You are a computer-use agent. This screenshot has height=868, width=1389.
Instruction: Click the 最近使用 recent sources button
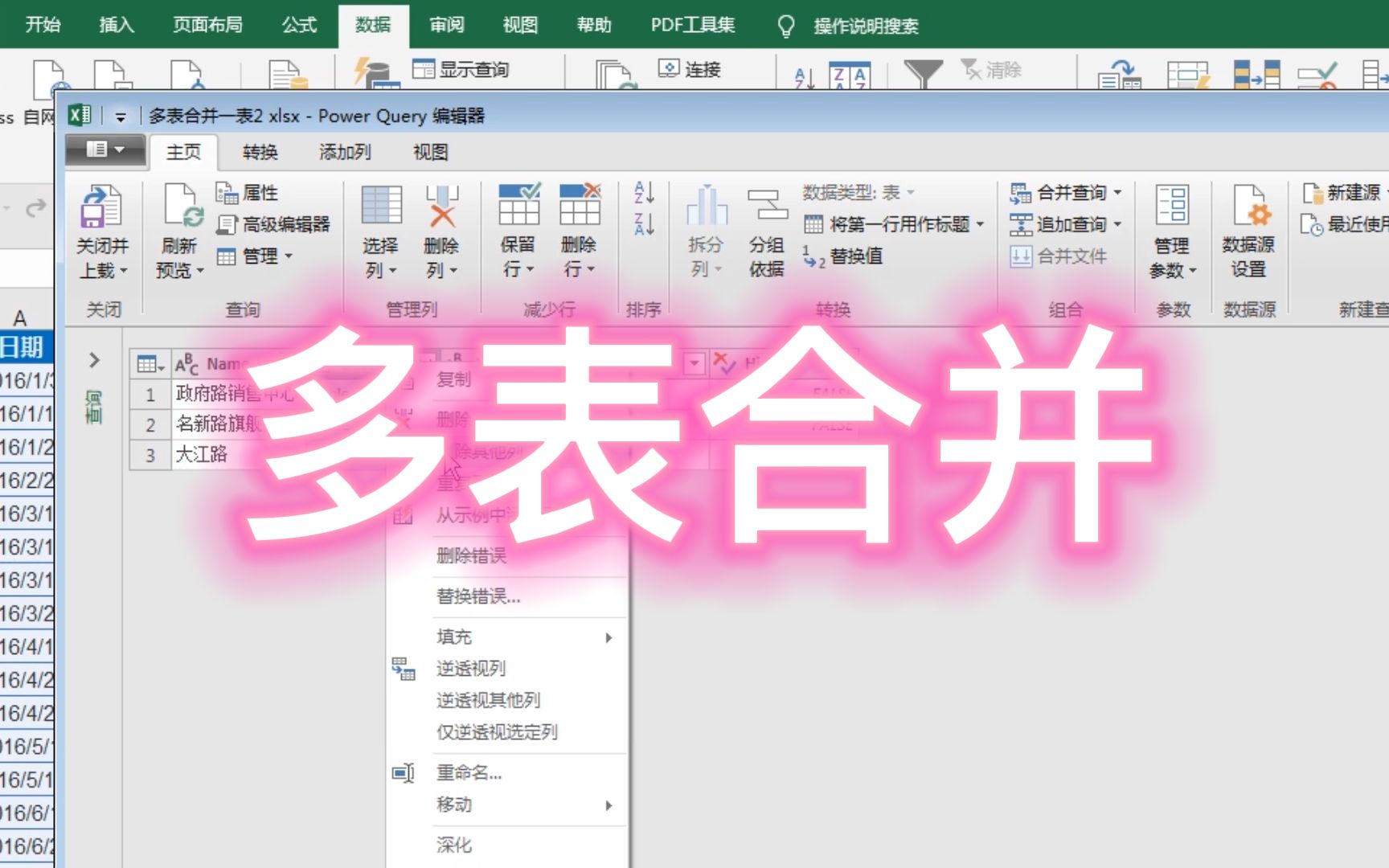(x=1344, y=224)
